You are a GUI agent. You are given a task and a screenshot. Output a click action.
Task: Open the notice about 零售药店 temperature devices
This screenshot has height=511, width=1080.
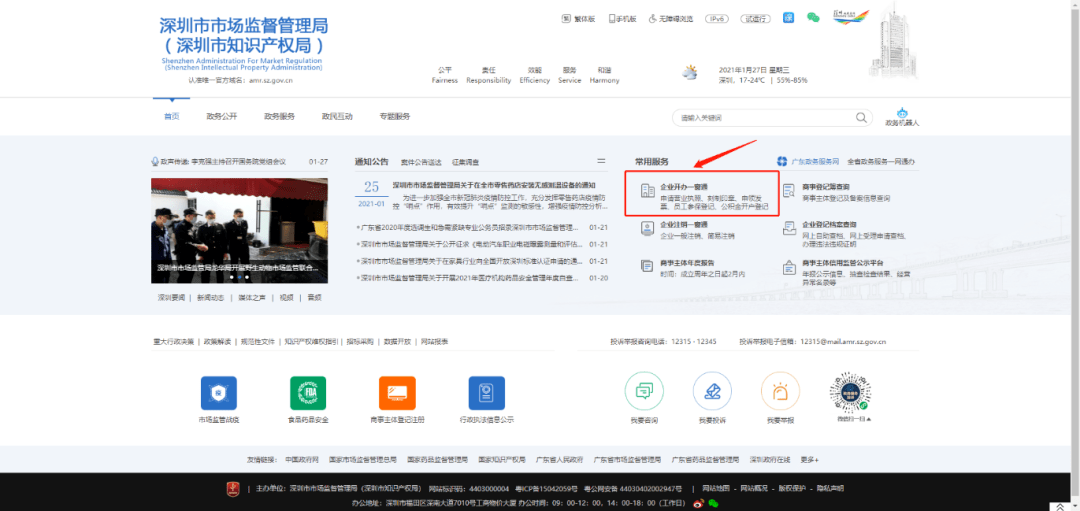point(494,185)
